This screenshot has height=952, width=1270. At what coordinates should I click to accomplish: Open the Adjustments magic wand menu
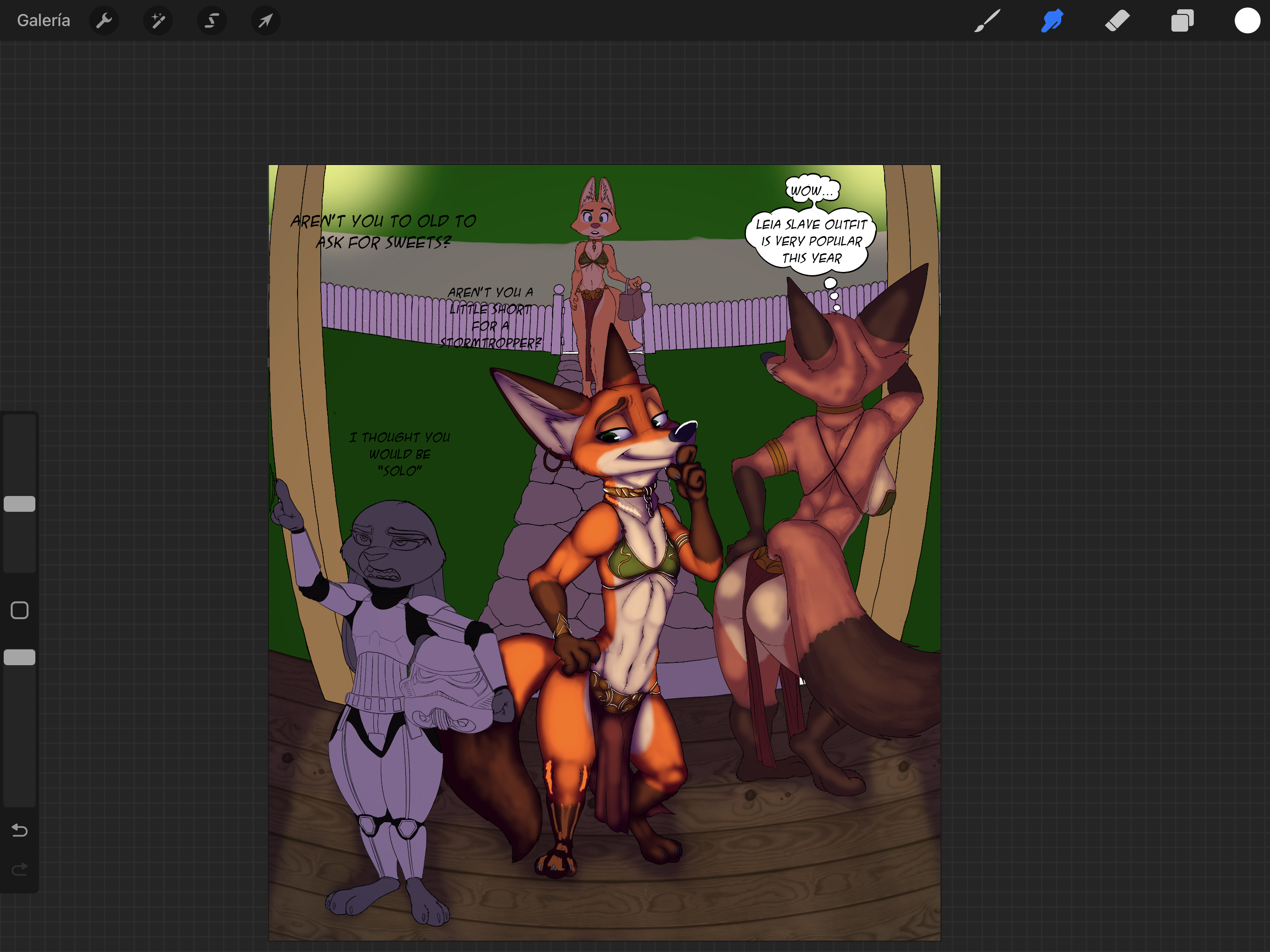click(x=158, y=21)
